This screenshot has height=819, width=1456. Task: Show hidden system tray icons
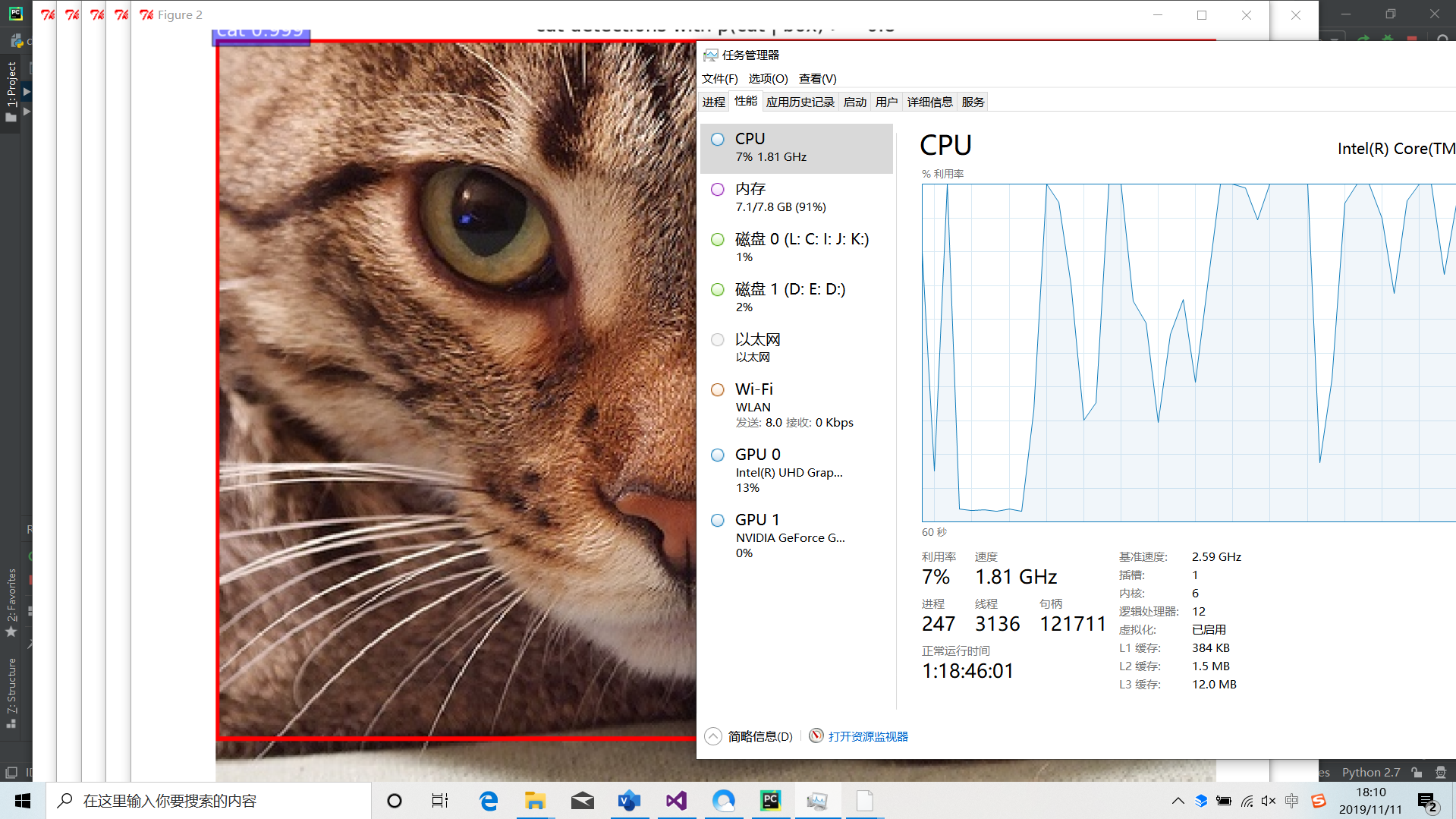tap(1178, 801)
